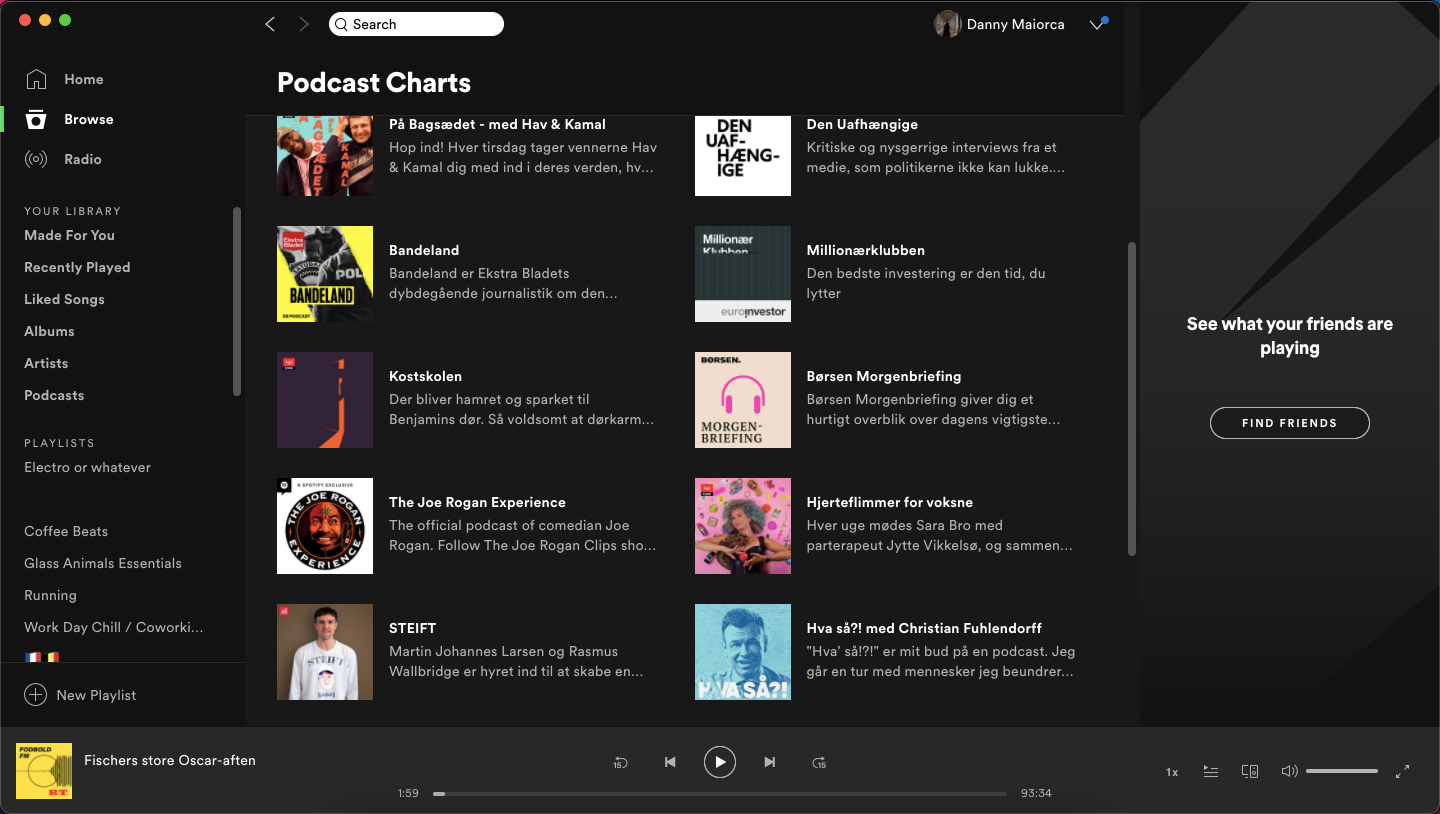This screenshot has height=814, width=1440.
Task: Click the Danny Maiorca profile avatar
Action: pyautogui.click(x=947, y=24)
